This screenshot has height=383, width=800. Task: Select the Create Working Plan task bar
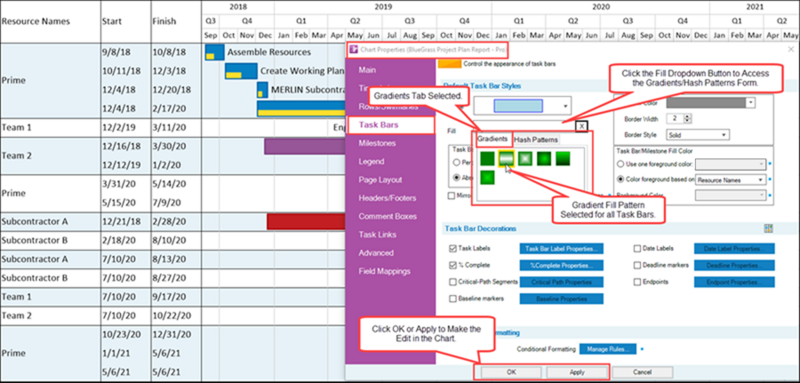pyautogui.click(x=241, y=71)
